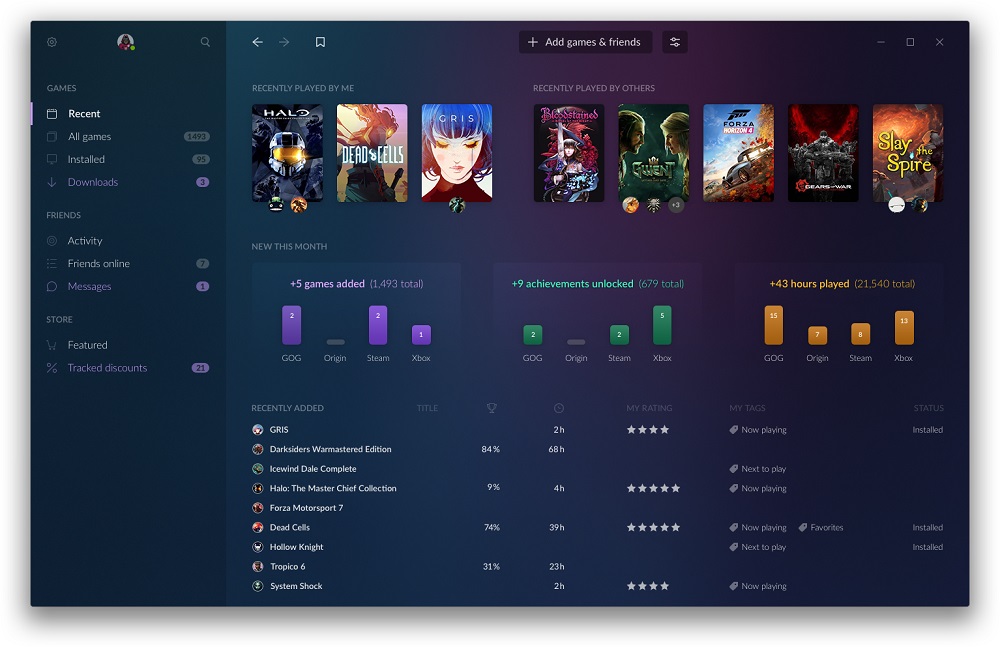Screen dimensions: 1000x647
Task: Click the Xbox achievements bar showing 5
Action: click(x=662, y=325)
